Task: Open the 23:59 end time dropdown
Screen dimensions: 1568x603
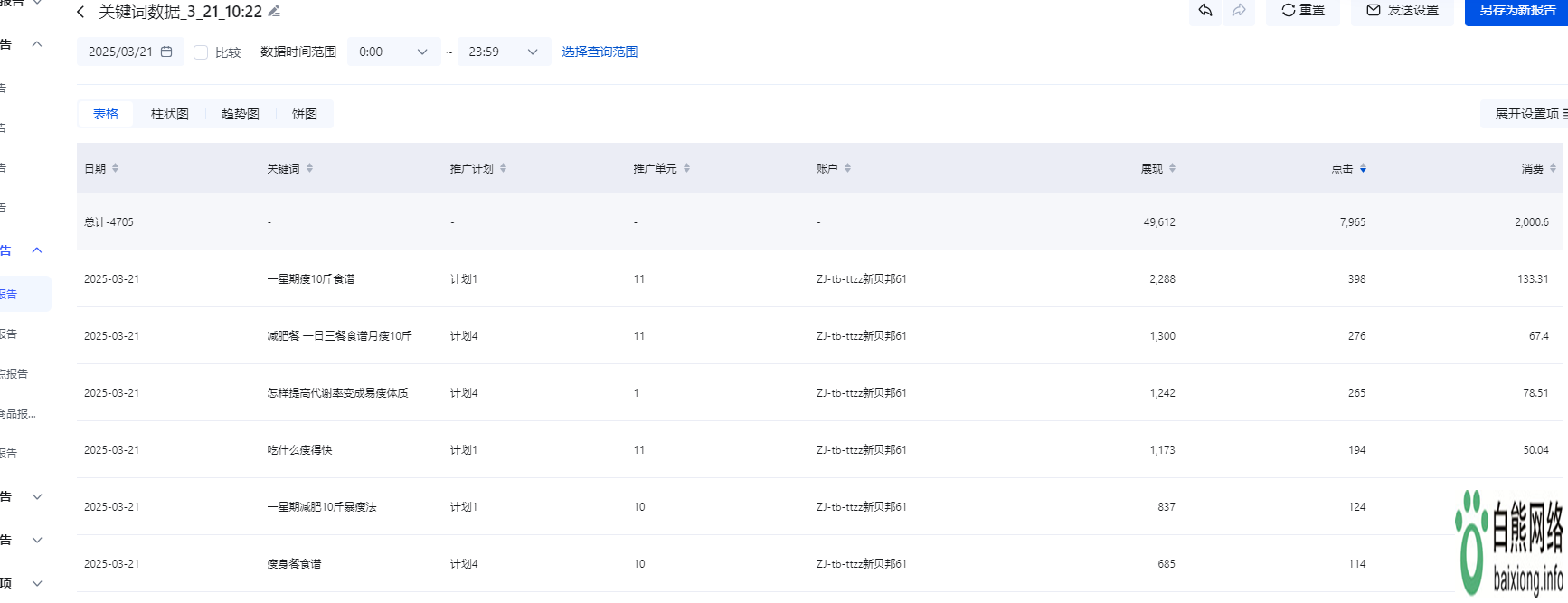Action: 504,52
